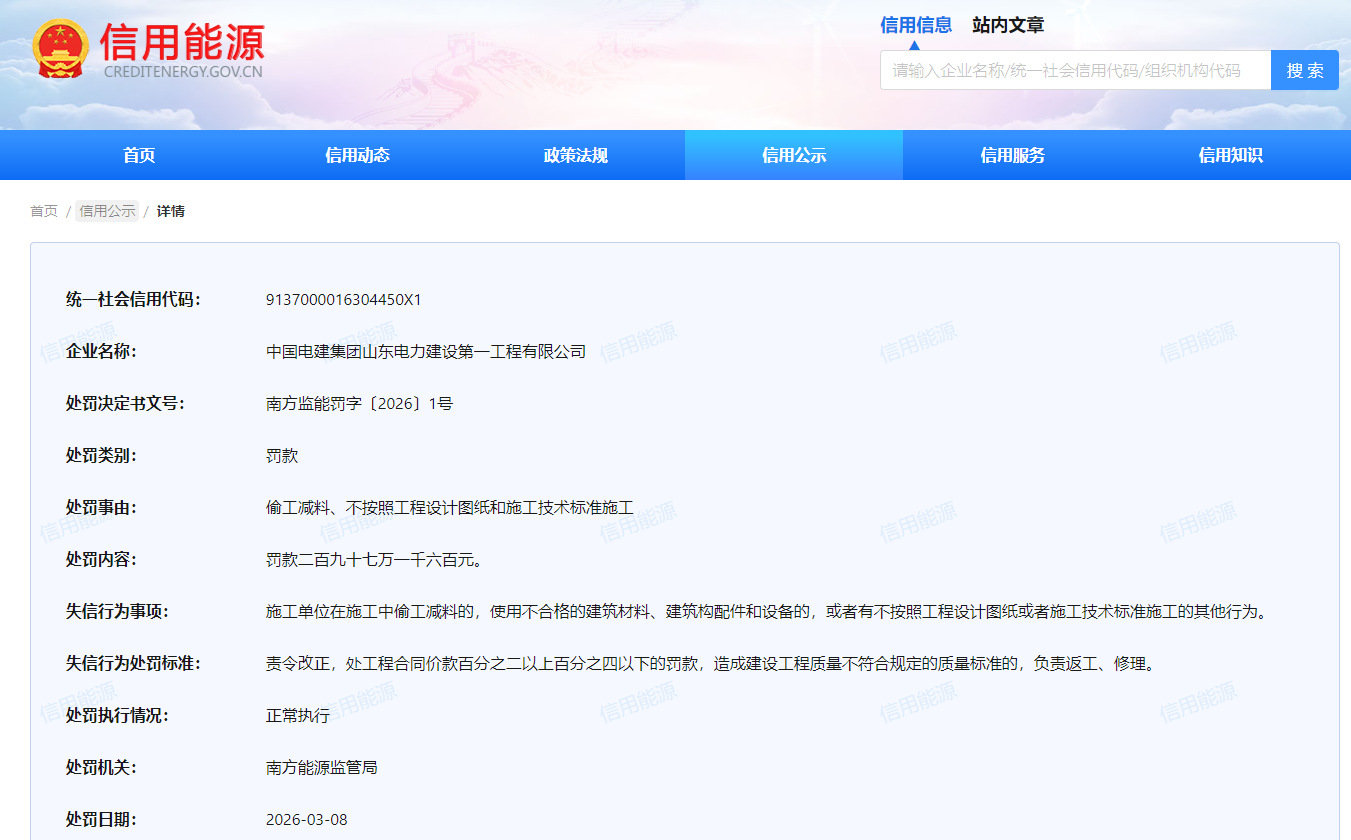
Task: Click the national emblem logo icon
Action: tap(60, 48)
